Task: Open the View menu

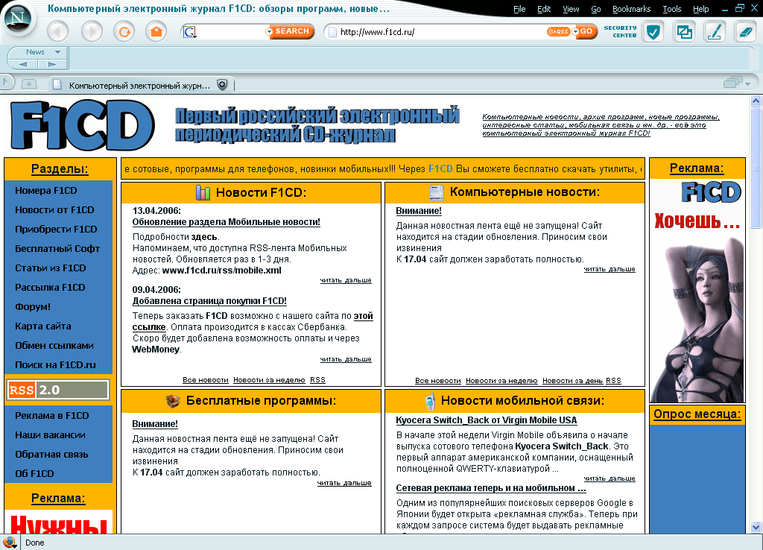Action: point(571,9)
